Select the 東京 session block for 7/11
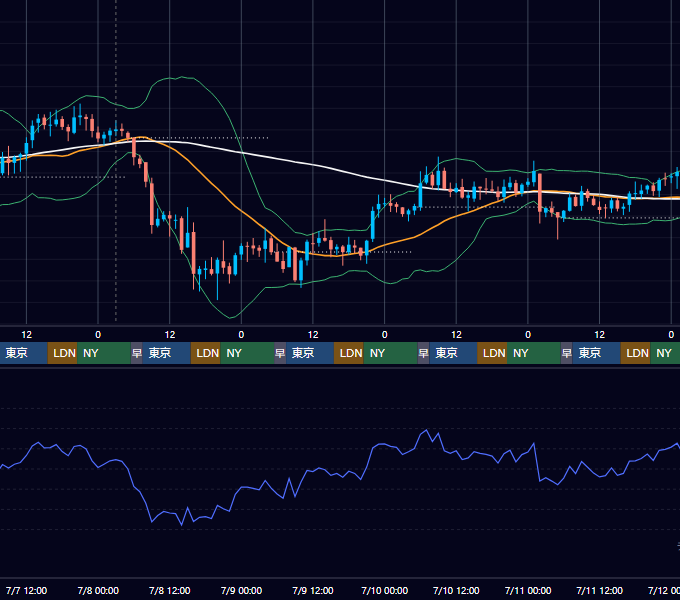680x600 pixels. tap(597, 353)
